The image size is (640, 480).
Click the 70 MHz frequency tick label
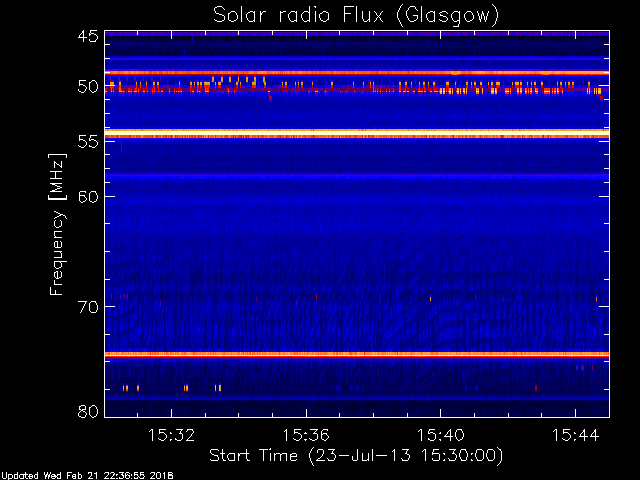[x=87, y=307]
